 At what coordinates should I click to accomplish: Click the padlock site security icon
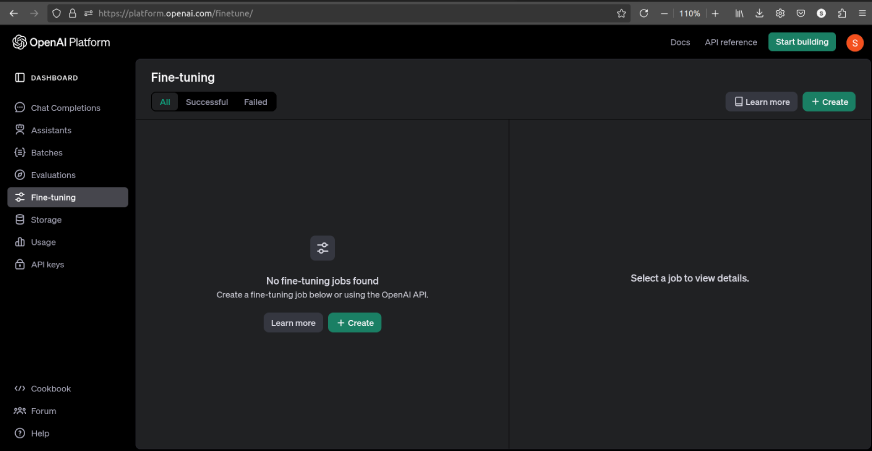[x=72, y=13]
